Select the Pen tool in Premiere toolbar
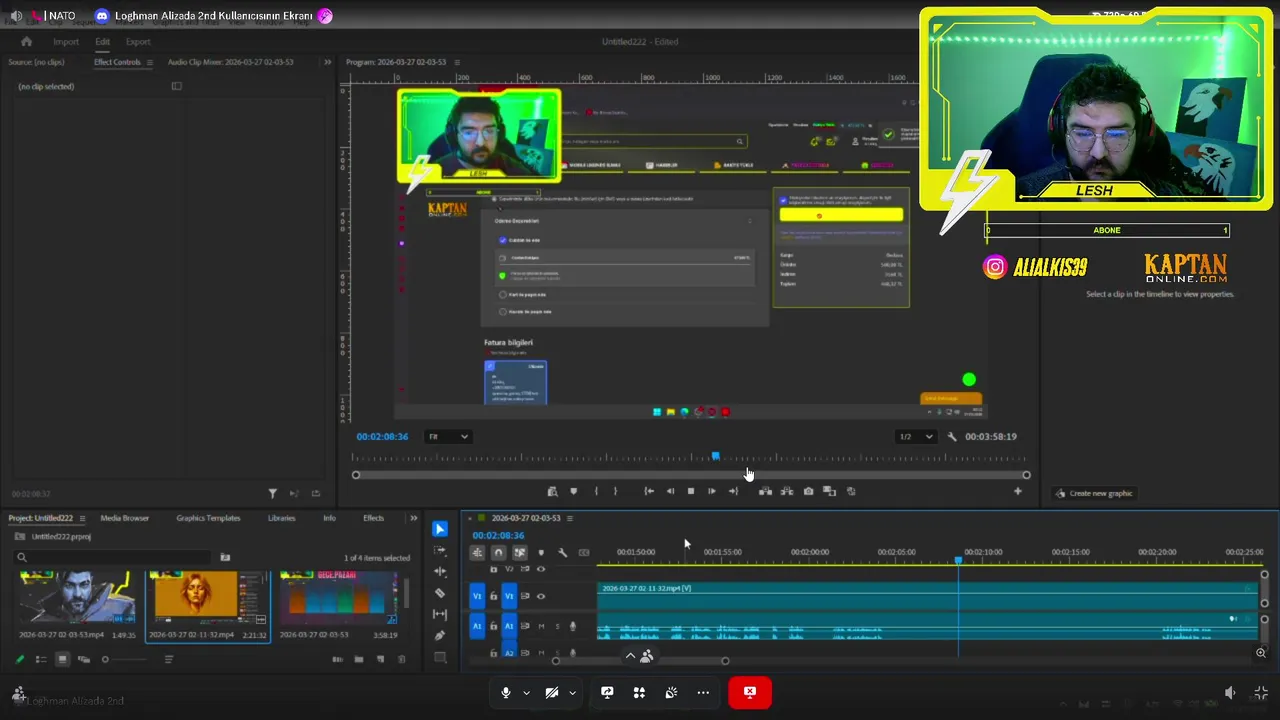Viewport: 1280px width, 720px height. tap(440, 635)
